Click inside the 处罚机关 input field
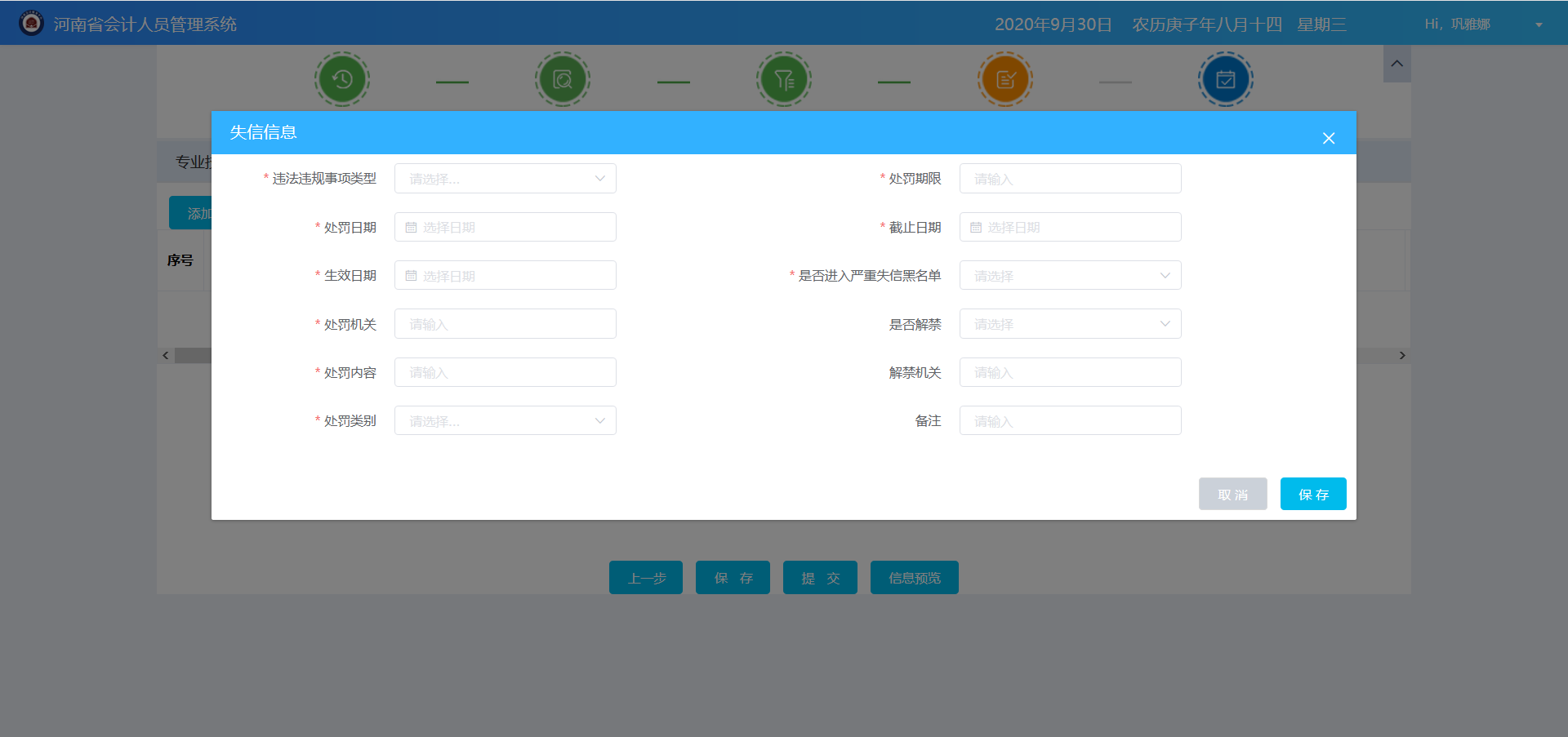This screenshot has width=1568, height=737. pos(505,323)
